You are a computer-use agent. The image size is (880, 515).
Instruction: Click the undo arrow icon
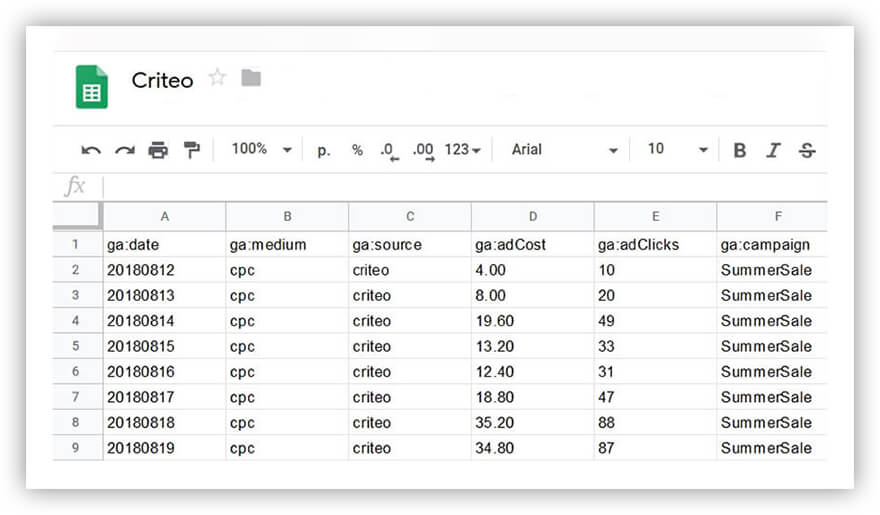pos(91,150)
